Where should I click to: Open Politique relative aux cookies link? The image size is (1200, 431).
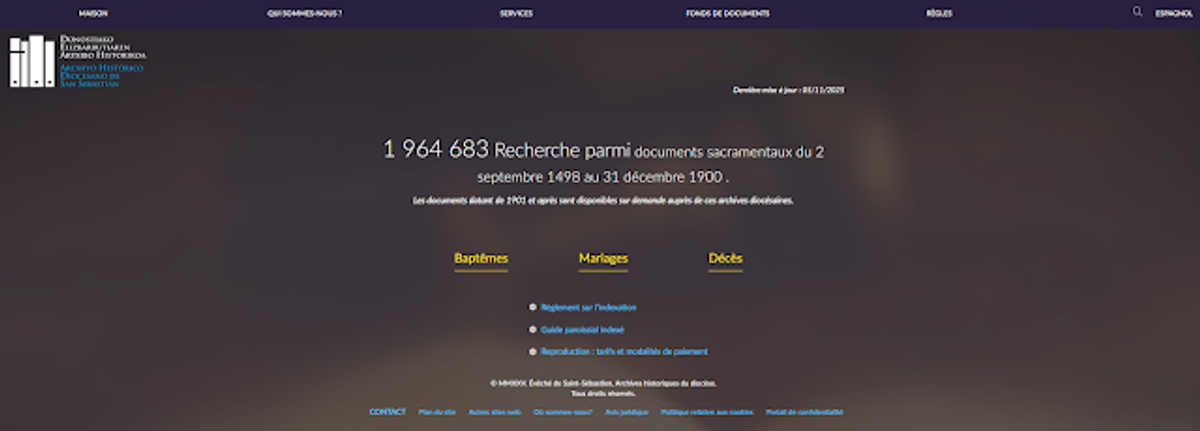707,412
